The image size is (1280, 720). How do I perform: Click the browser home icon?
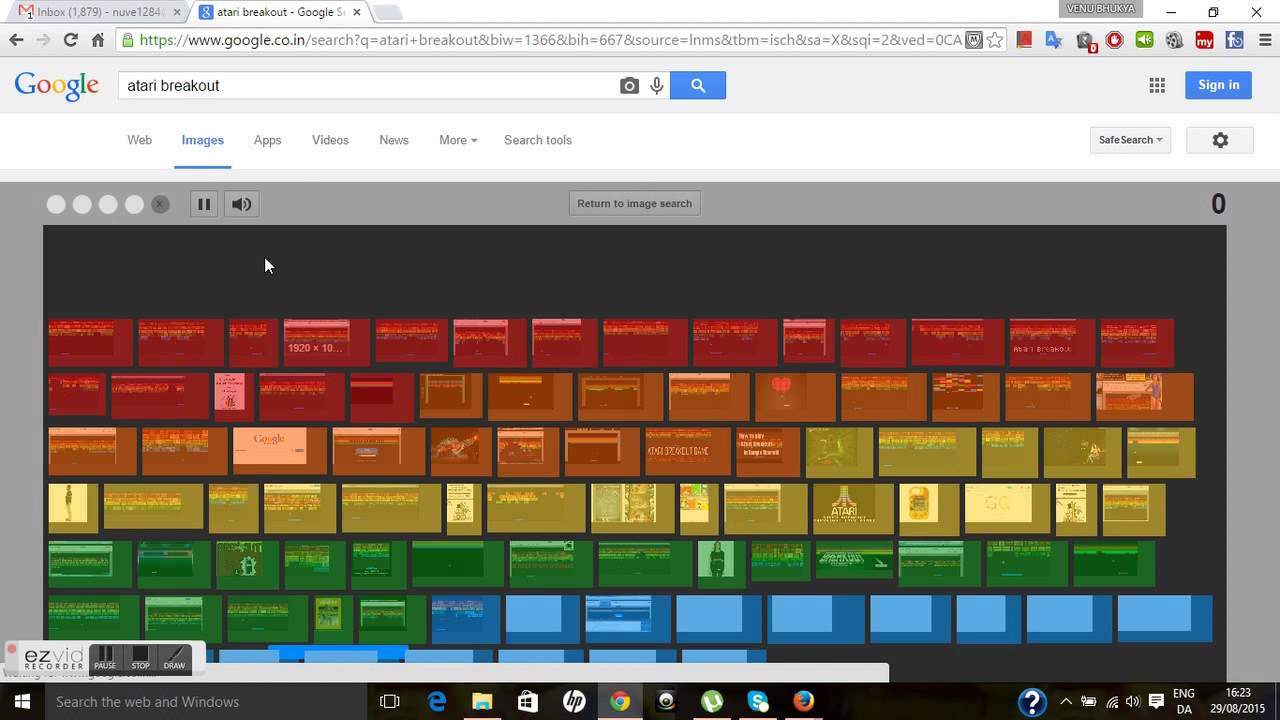pyautogui.click(x=97, y=40)
